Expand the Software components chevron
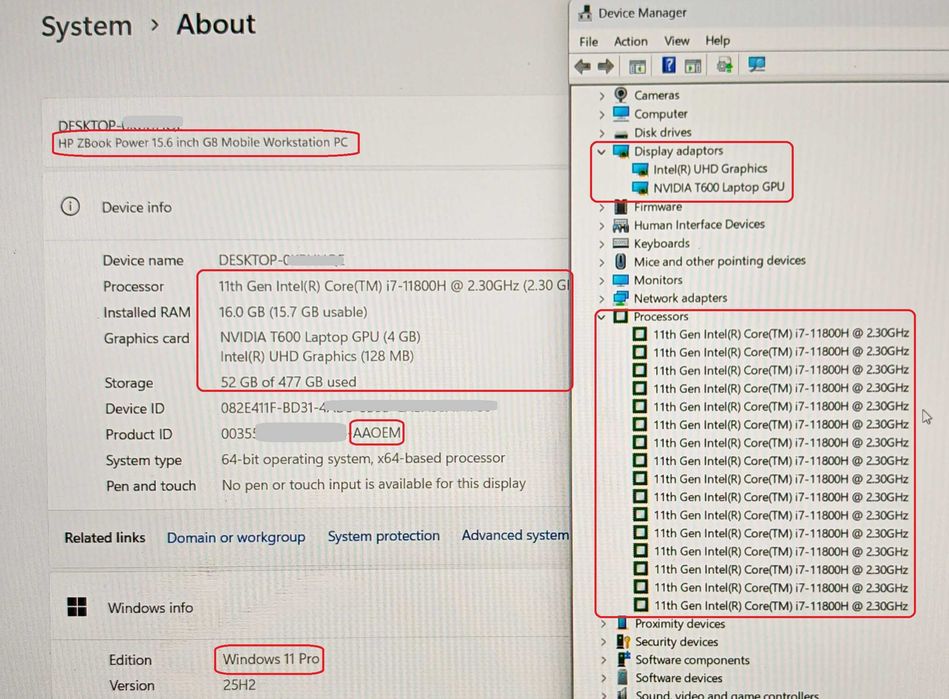The height and width of the screenshot is (699, 949). pos(603,660)
